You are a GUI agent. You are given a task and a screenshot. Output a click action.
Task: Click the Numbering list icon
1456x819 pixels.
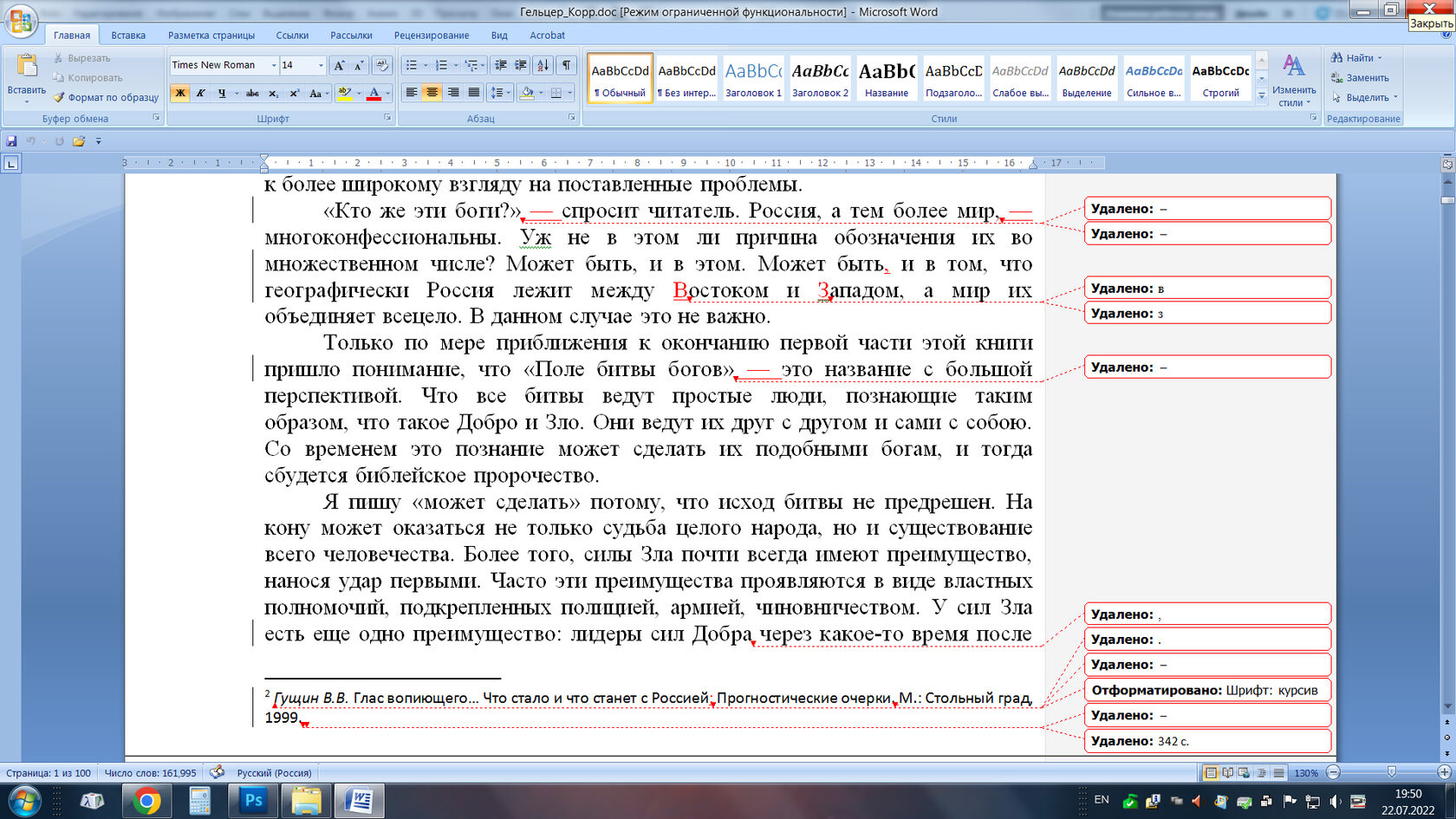[441, 65]
